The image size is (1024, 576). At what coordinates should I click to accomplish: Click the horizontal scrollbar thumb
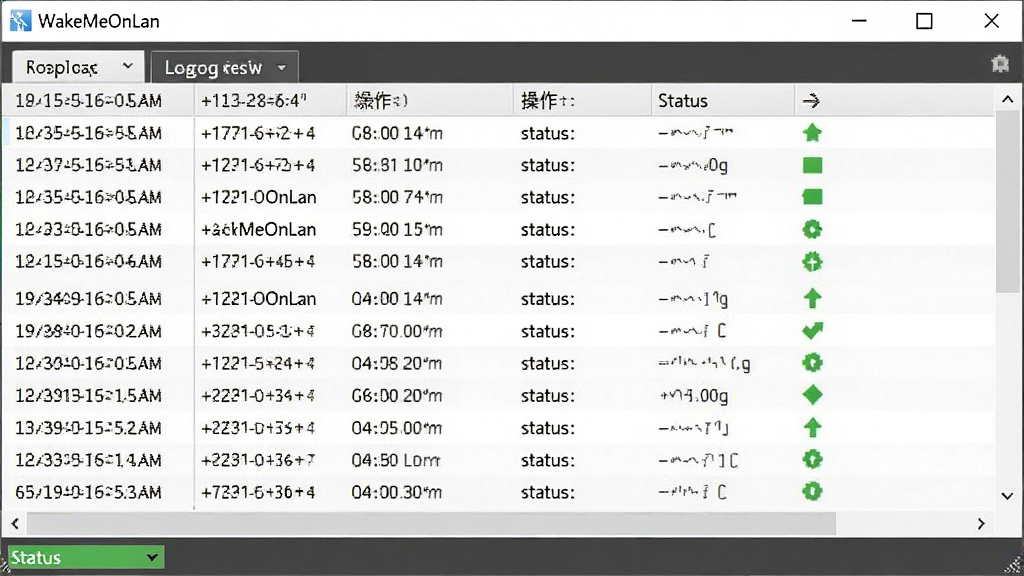pyautogui.click(x=431, y=524)
